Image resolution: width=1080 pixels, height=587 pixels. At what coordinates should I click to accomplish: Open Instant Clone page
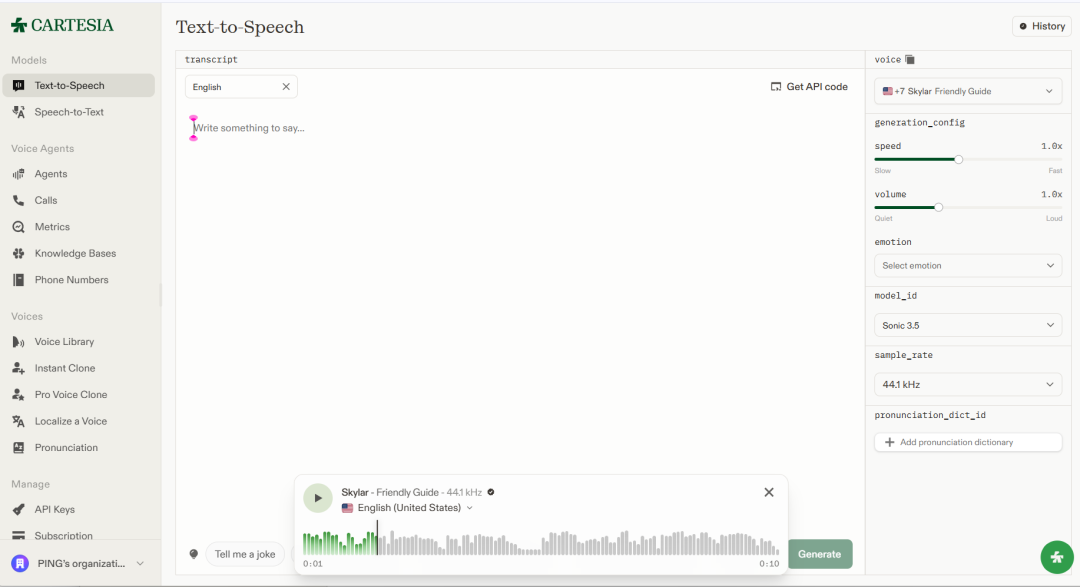(79, 368)
